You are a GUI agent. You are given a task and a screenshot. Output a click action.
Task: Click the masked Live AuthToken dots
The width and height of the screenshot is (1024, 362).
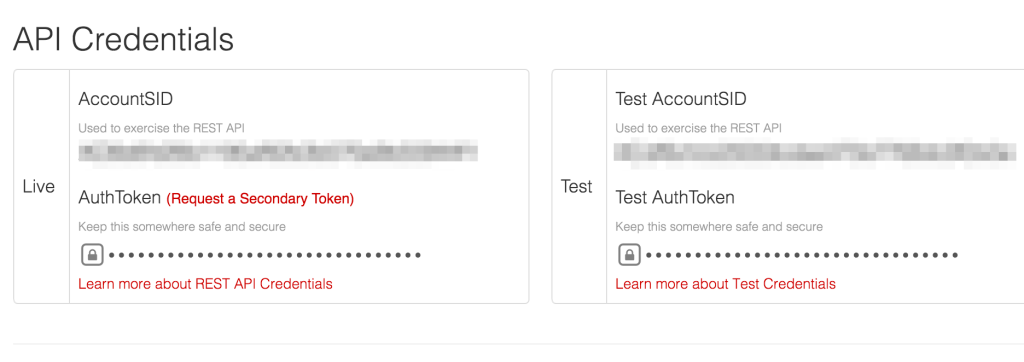pyautogui.click(x=264, y=255)
